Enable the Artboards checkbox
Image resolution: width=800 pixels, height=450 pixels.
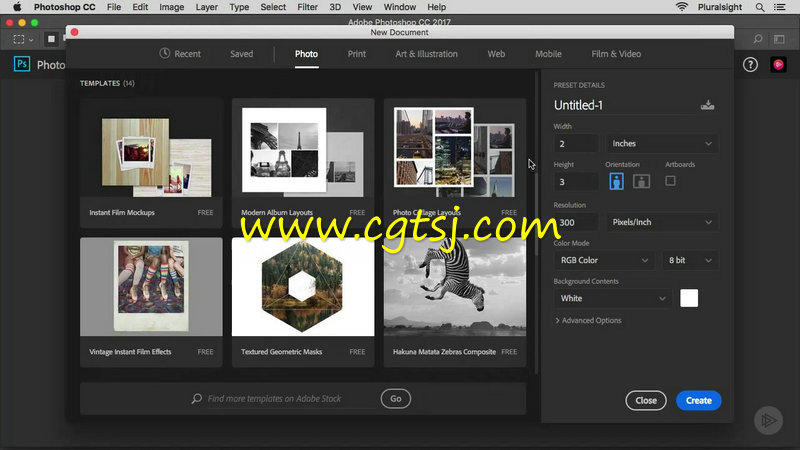[670, 181]
